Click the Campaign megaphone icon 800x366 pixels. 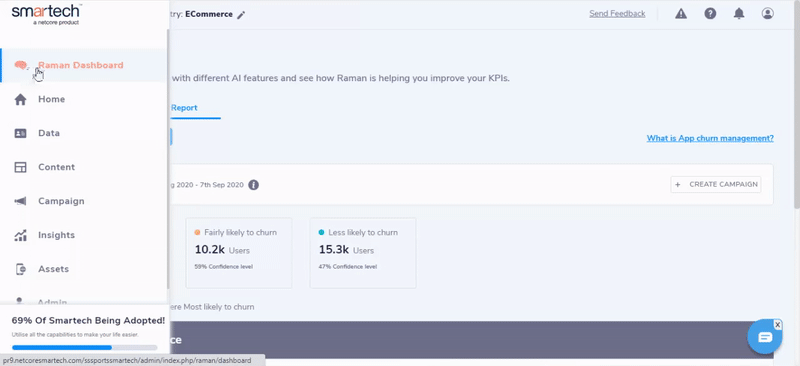point(20,201)
